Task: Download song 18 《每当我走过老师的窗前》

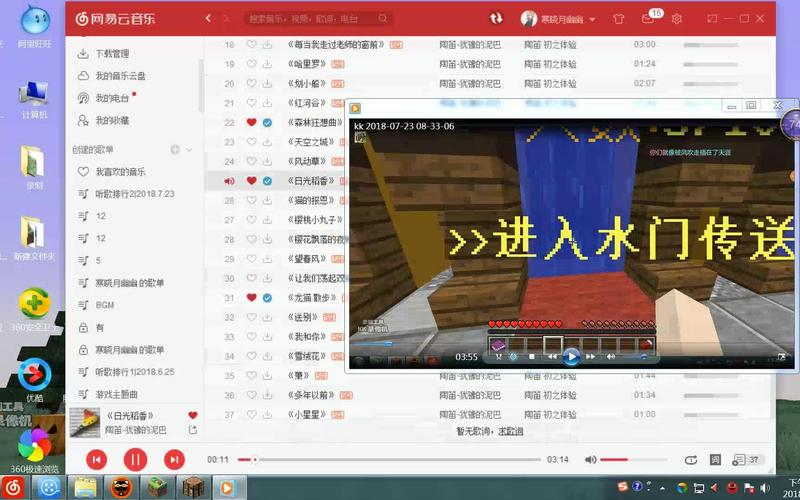Action: click(267, 44)
